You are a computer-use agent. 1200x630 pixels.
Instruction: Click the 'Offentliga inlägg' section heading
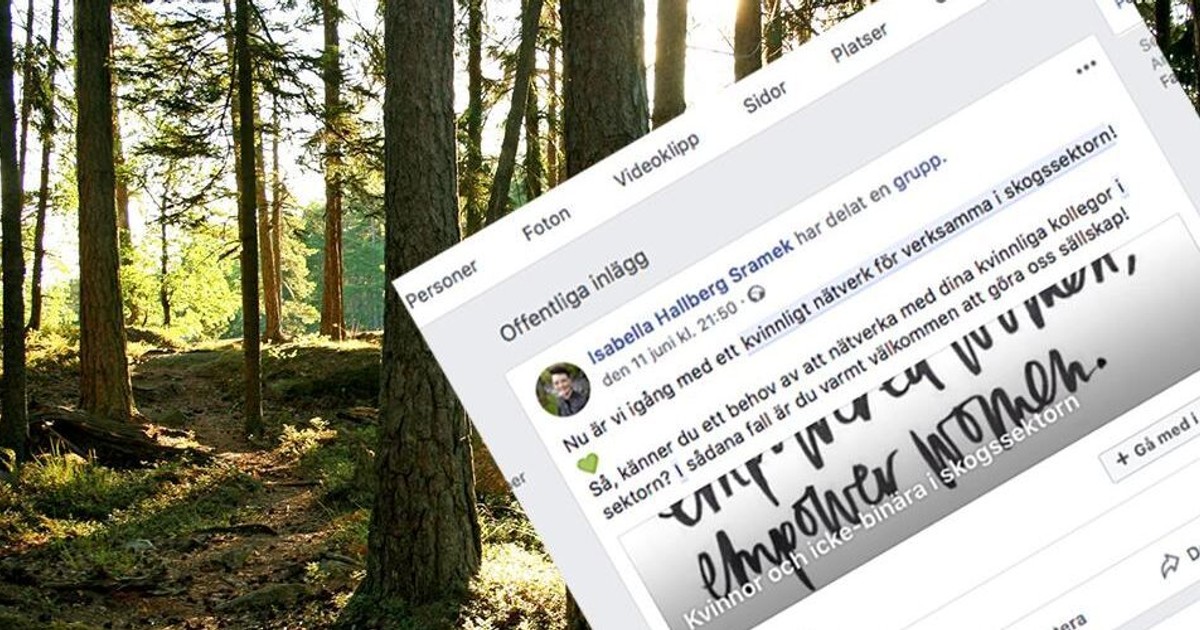574,296
